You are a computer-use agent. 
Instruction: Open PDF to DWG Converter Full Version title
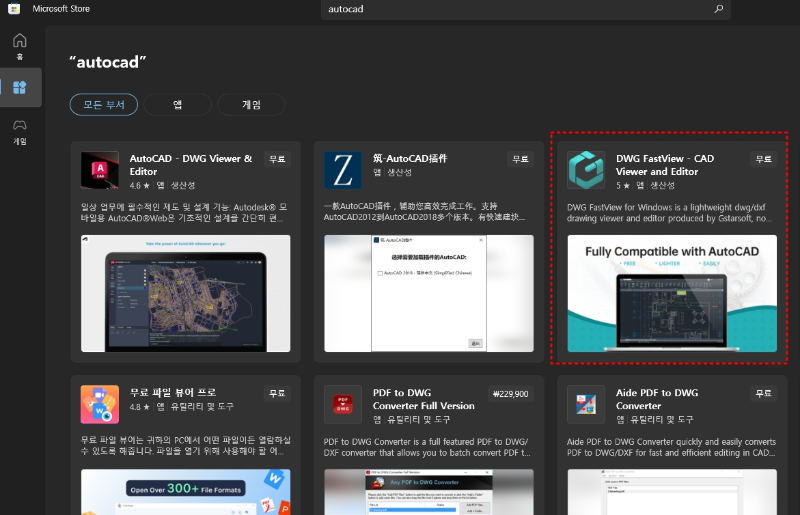423,399
